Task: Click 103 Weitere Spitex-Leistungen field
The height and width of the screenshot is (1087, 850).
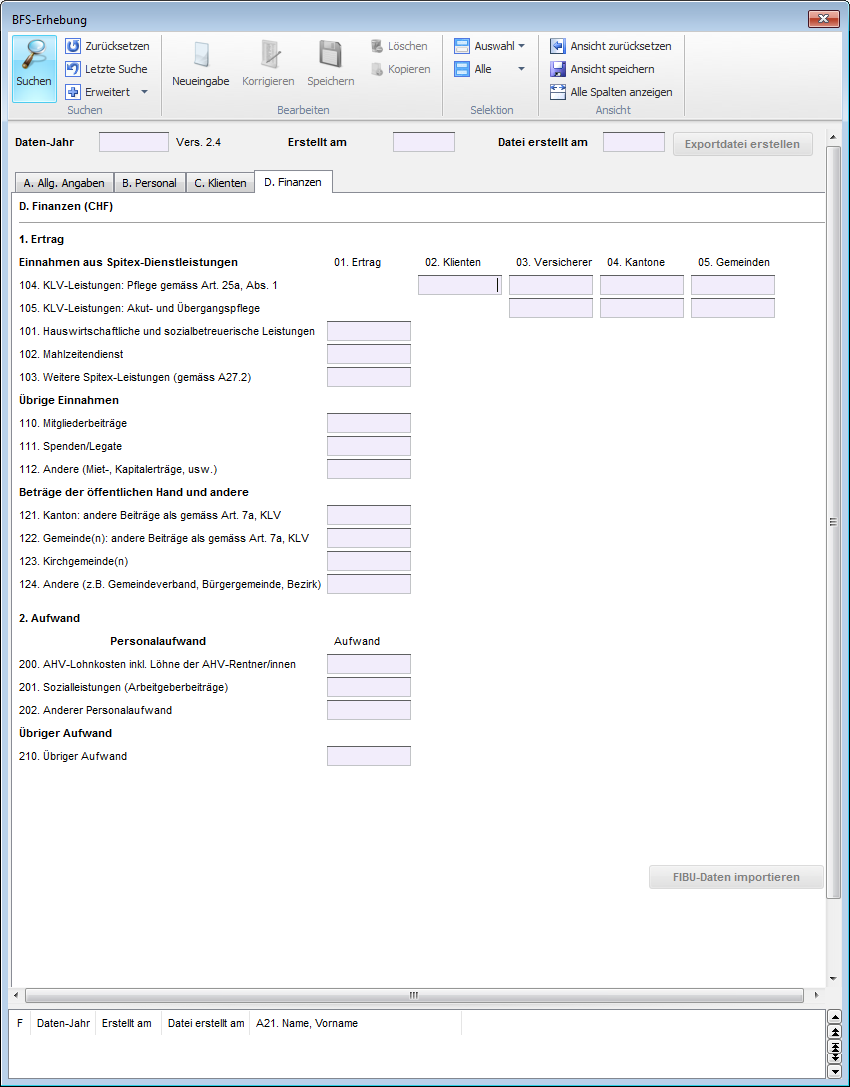Action: pyautogui.click(x=369, y=377)
